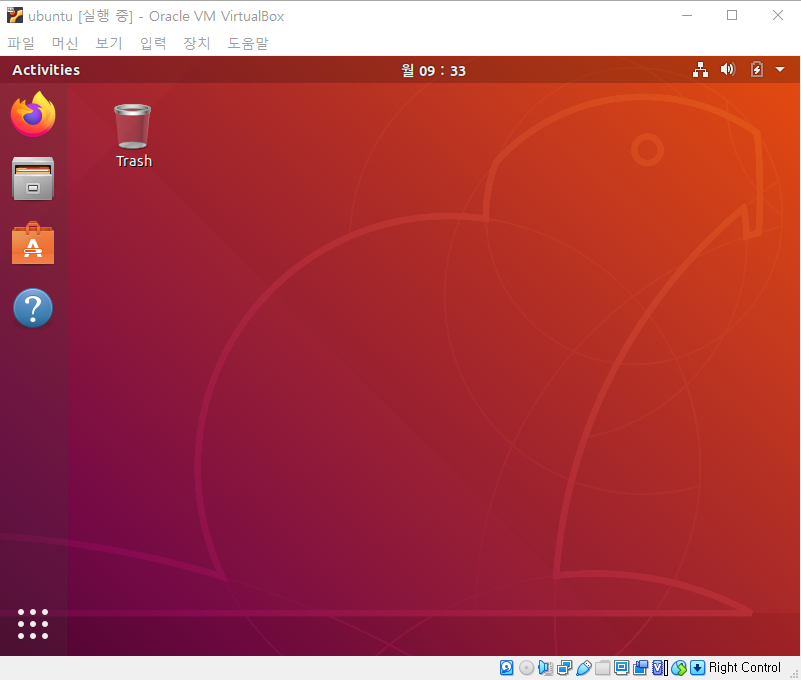Open the 입력 menu
801x680 pixels.
pyautogui.click(x=153, y=43)
